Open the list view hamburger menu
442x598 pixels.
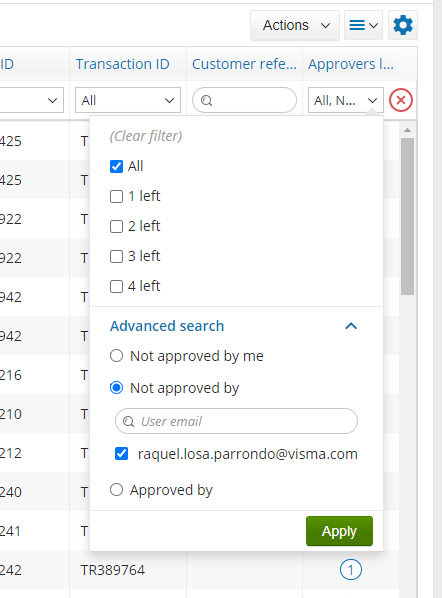(x=363, y=25)
